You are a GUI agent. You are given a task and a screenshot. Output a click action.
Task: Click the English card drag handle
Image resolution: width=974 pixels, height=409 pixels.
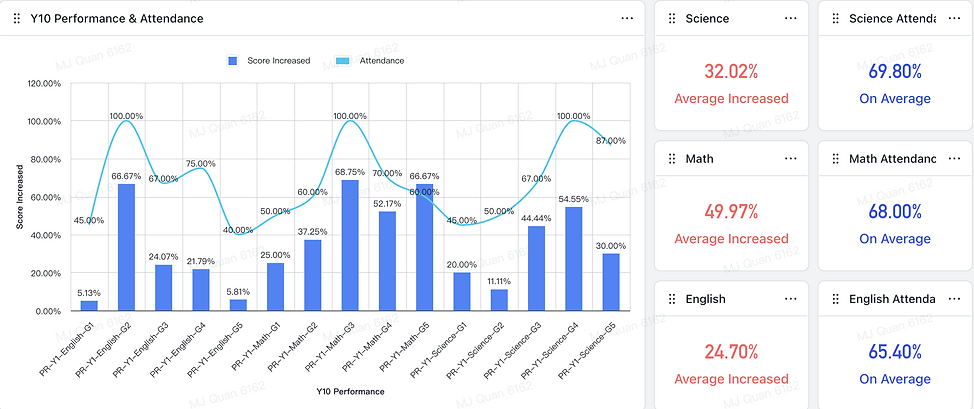pyautogui.click(x=671, y=299)
